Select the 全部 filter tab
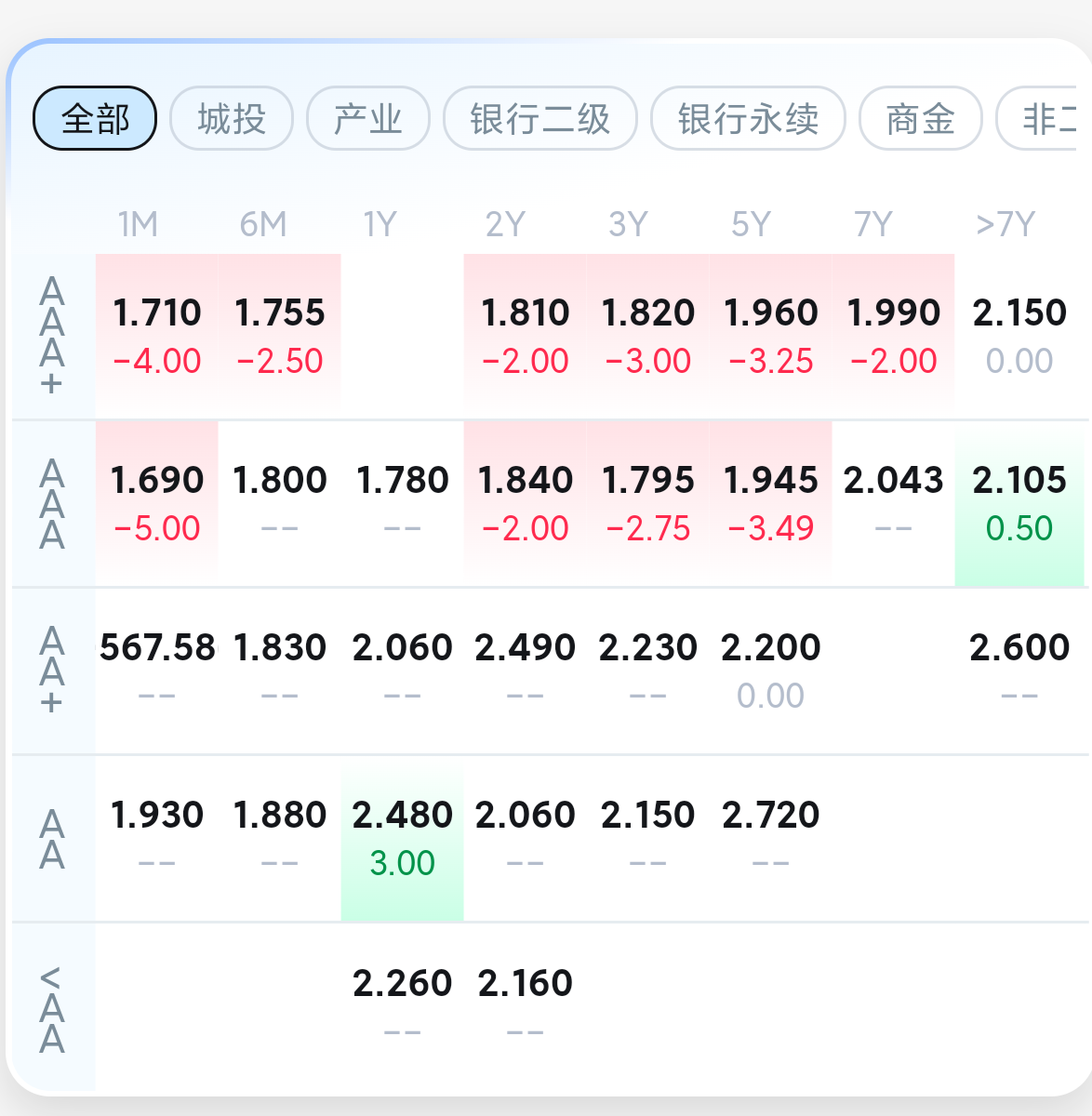 coord(95,118)
